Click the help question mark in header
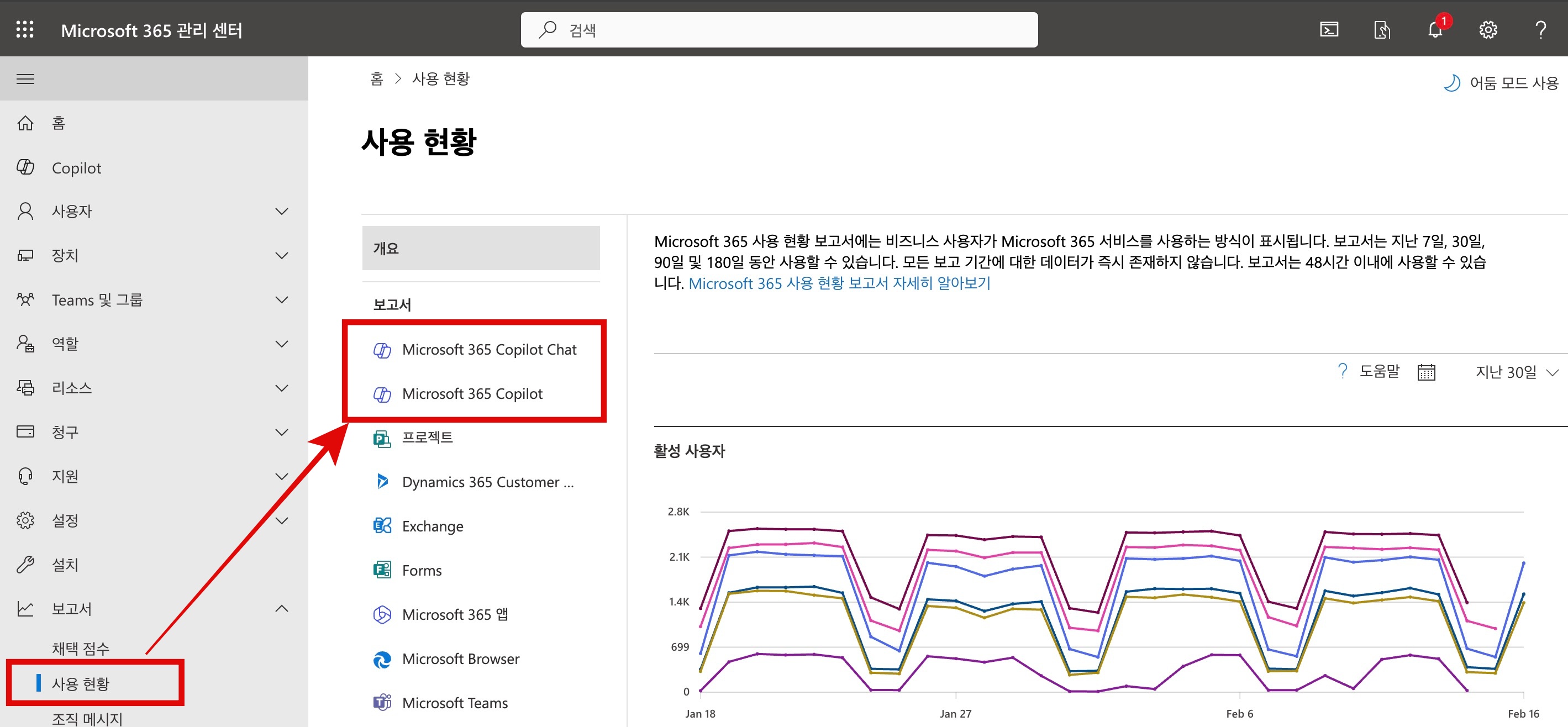 1540,30
